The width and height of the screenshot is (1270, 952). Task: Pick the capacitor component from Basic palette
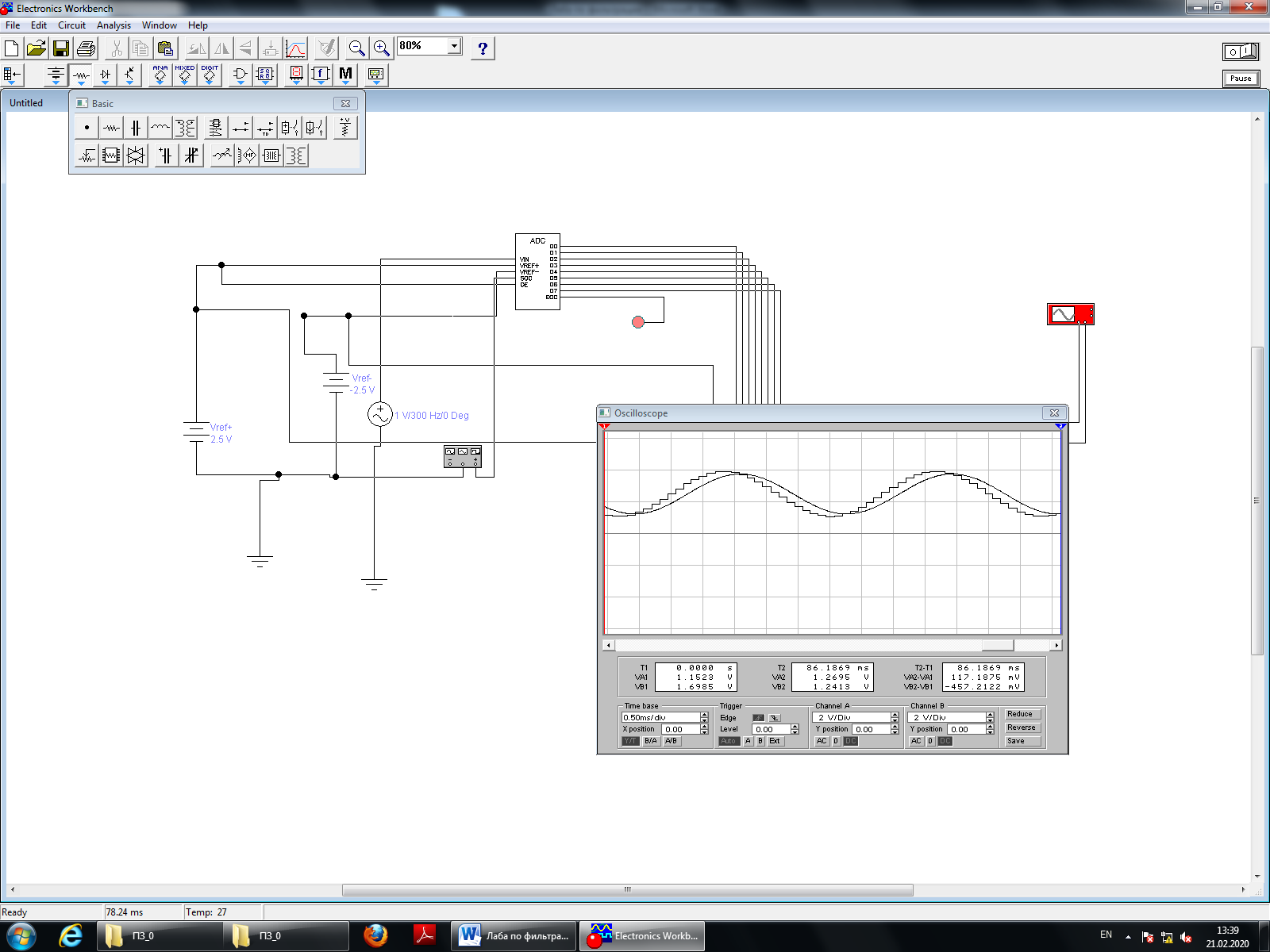point(136,128)
